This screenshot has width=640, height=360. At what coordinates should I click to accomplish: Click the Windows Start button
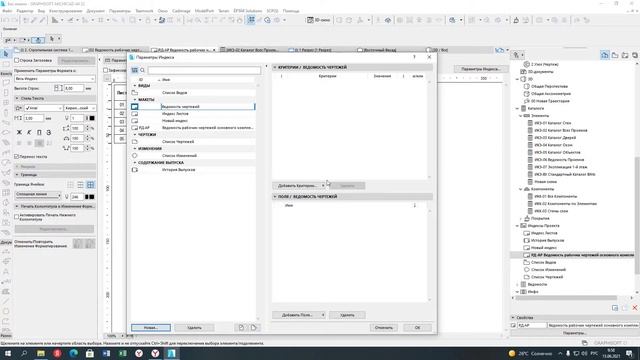click(x=8, y=353)
